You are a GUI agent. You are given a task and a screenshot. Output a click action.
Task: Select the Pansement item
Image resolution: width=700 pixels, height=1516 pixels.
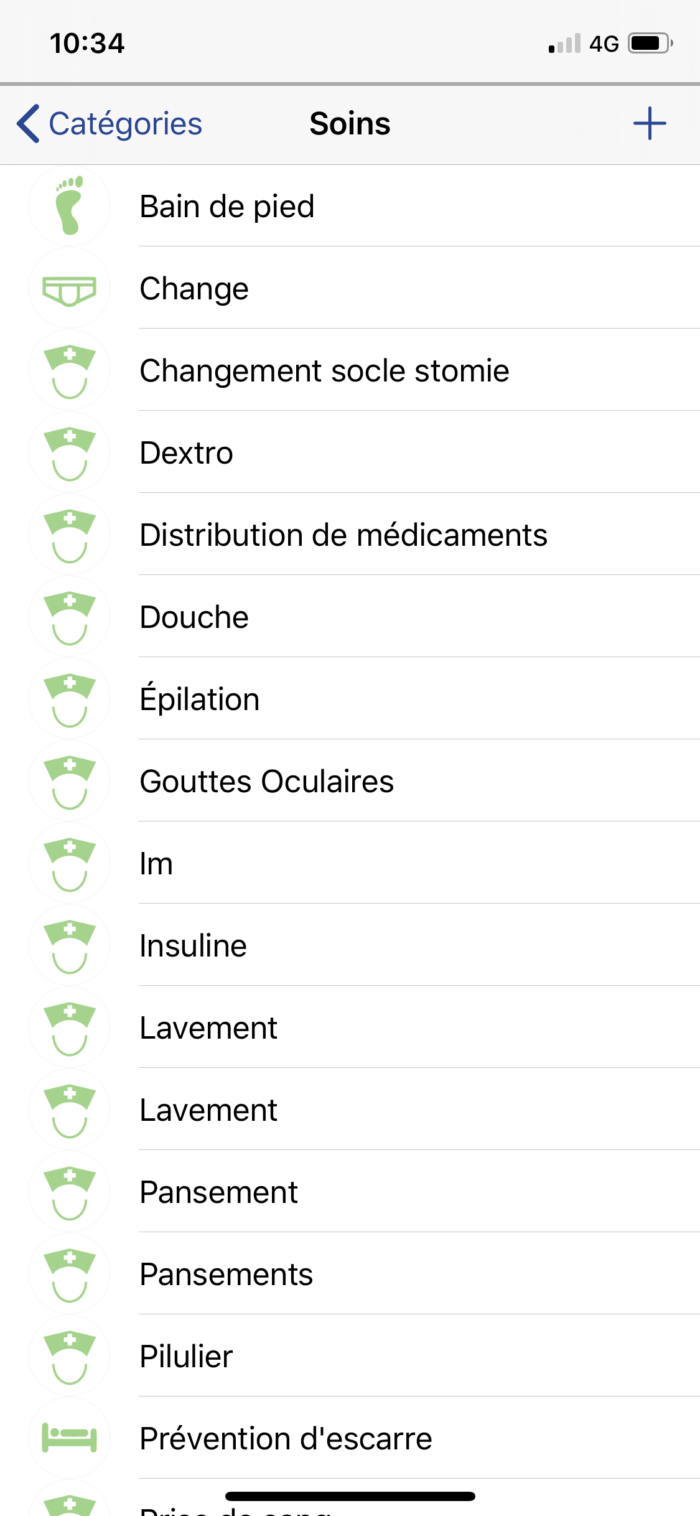click(350, 1192)
